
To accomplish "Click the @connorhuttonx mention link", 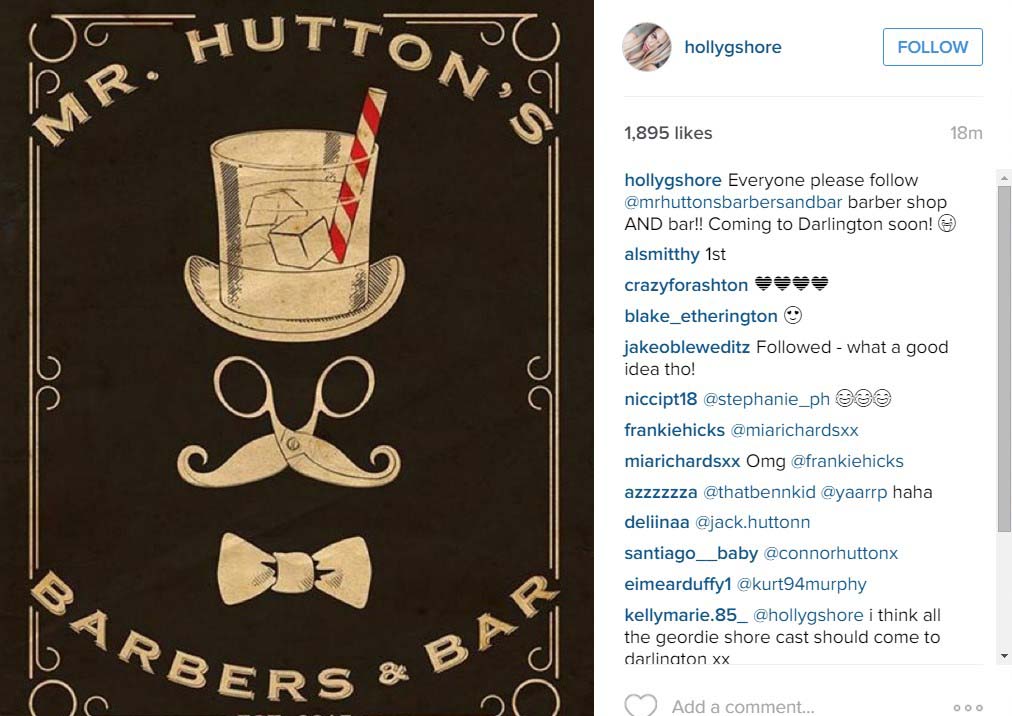I will point(831,553).
